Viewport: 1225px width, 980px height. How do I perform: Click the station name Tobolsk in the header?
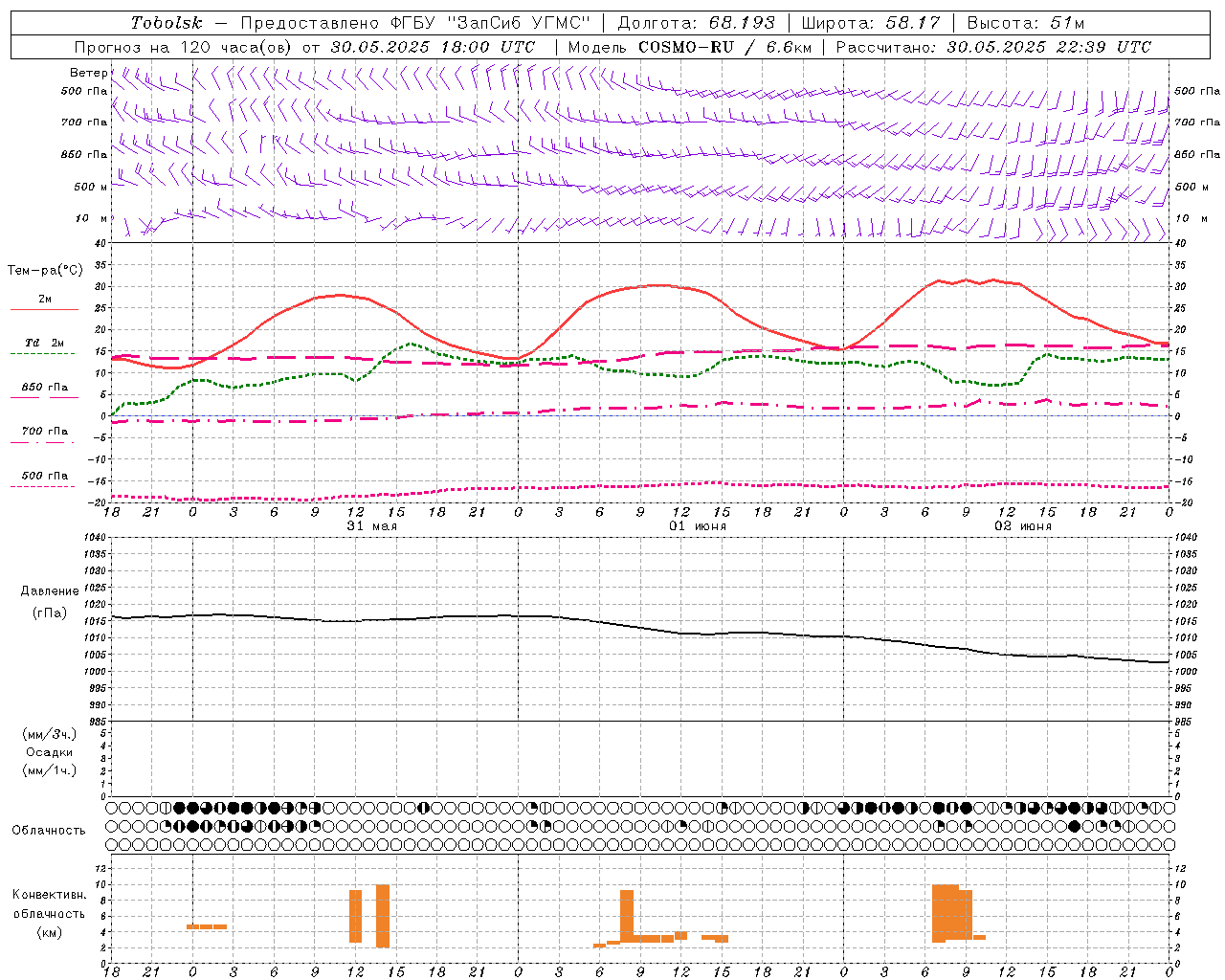(167, 23)
